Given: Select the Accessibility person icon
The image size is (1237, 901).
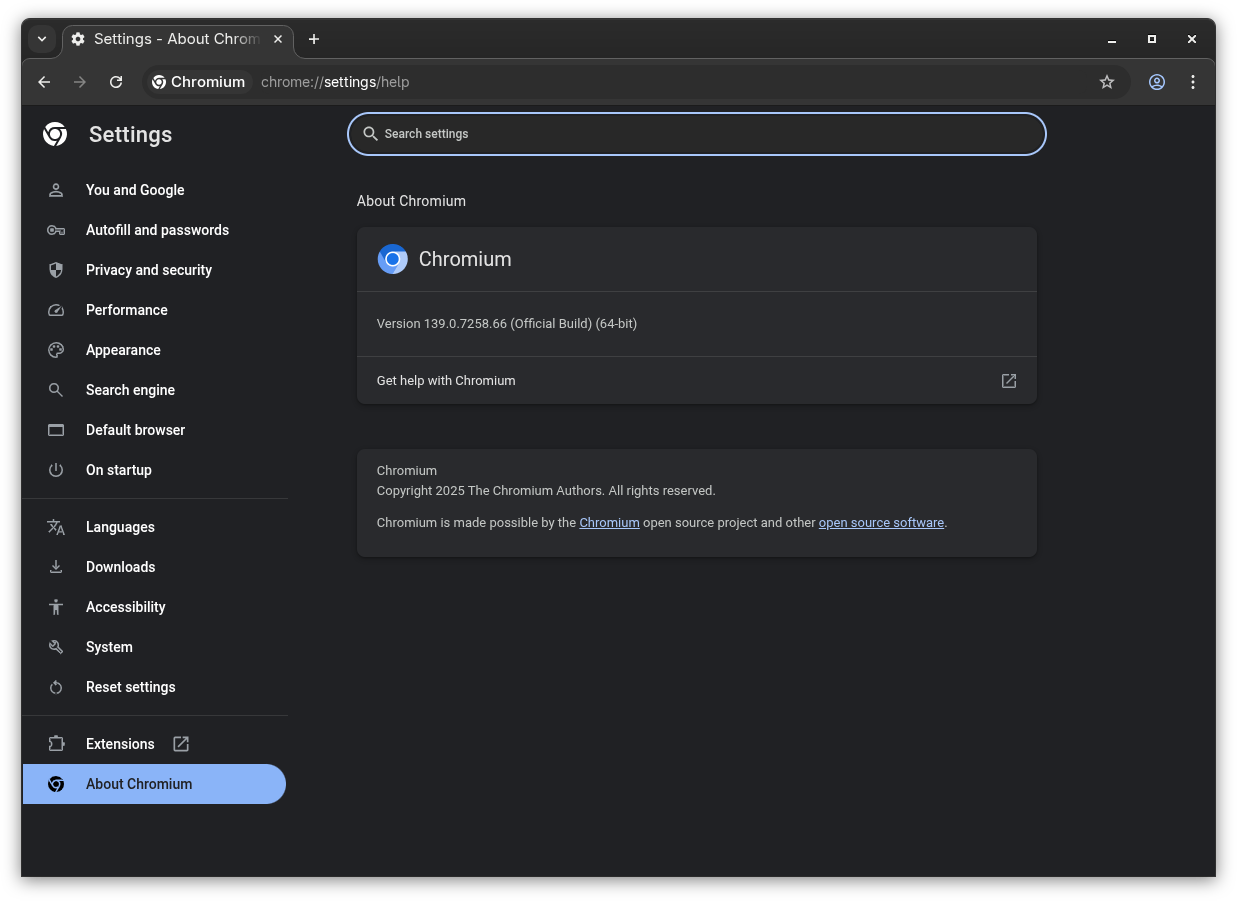Looking at the screenshot, I should click(x=56, y=607).
